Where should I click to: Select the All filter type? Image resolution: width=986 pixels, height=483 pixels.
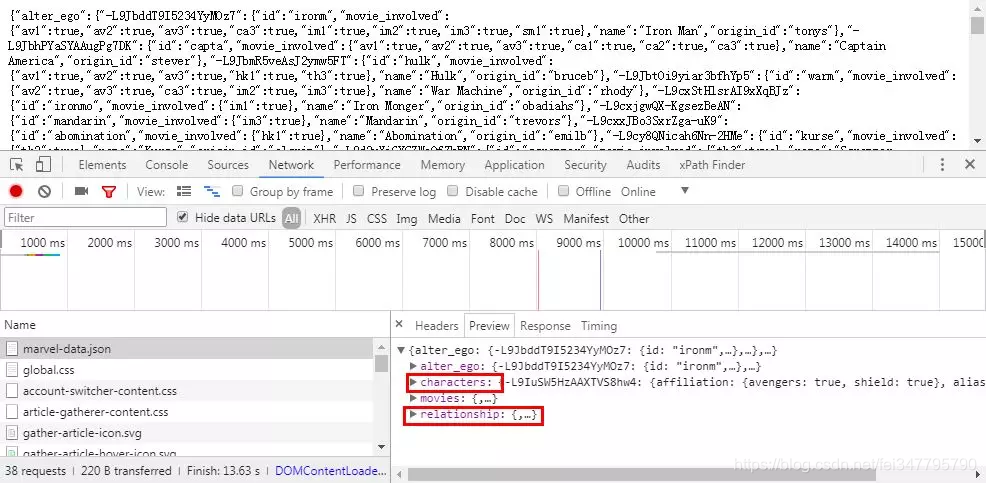291,218
